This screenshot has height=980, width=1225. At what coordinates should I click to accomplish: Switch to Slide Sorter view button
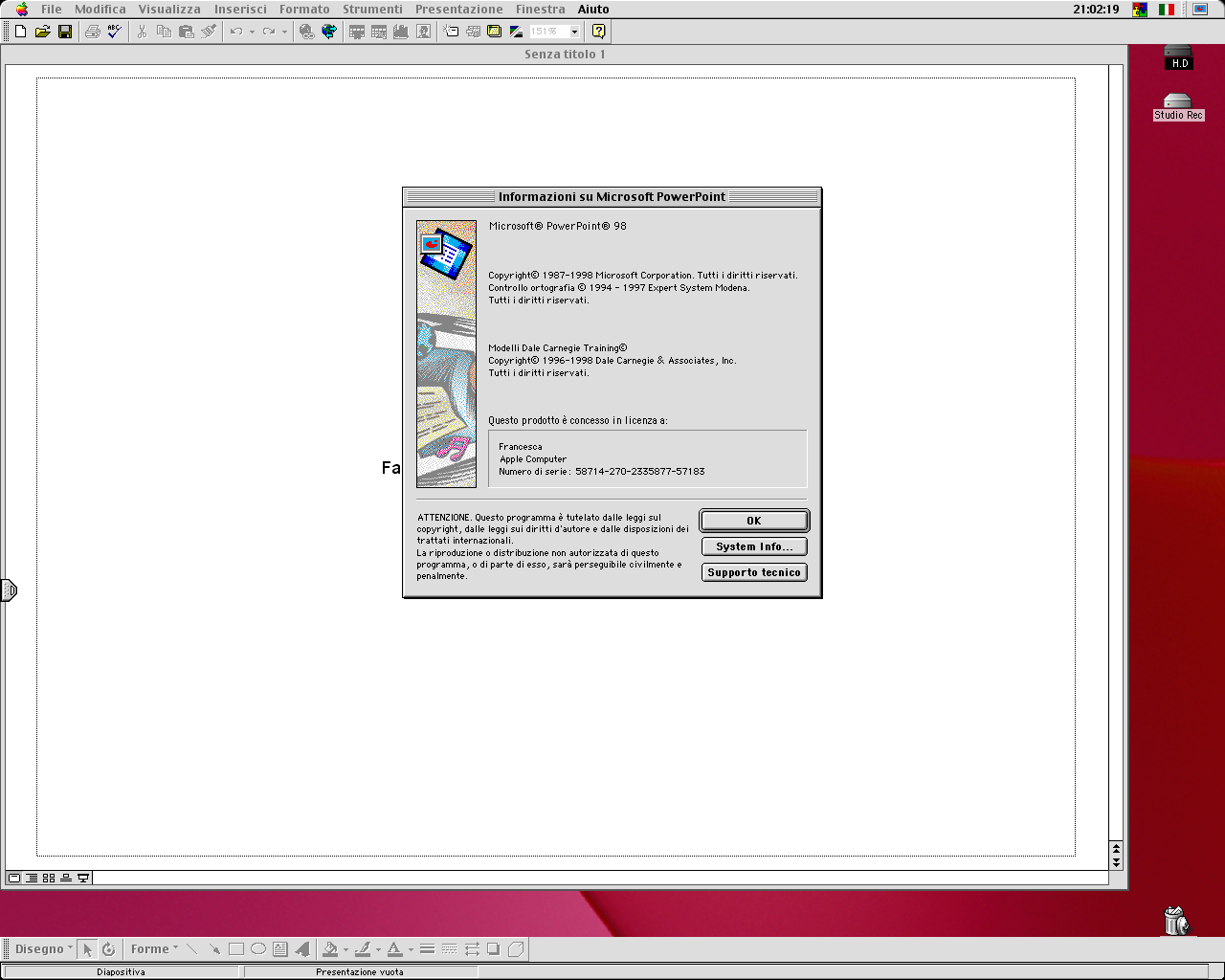coord(49,878)
